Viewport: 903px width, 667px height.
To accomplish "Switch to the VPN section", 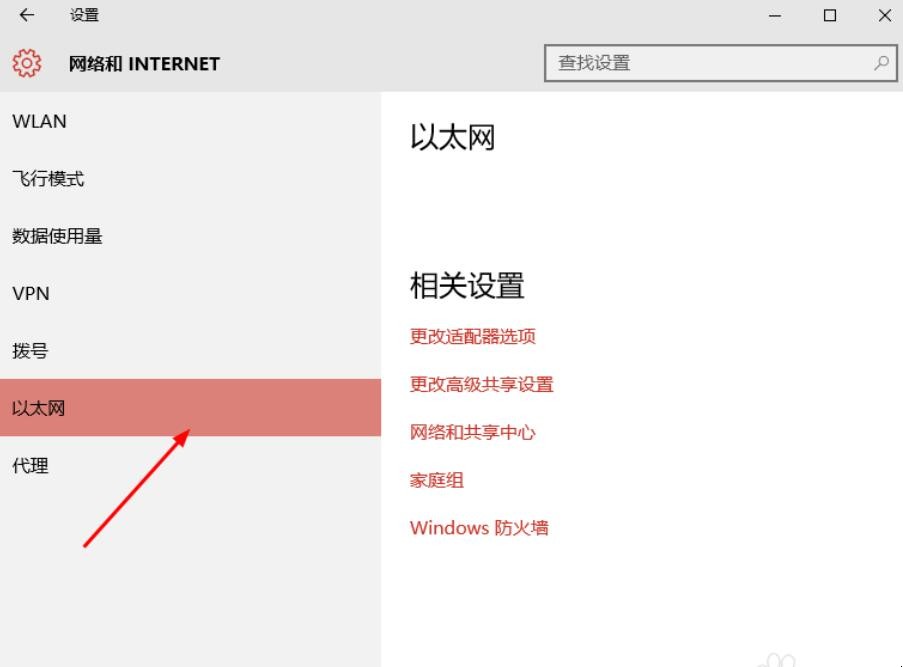I will [x=31, y=294].
